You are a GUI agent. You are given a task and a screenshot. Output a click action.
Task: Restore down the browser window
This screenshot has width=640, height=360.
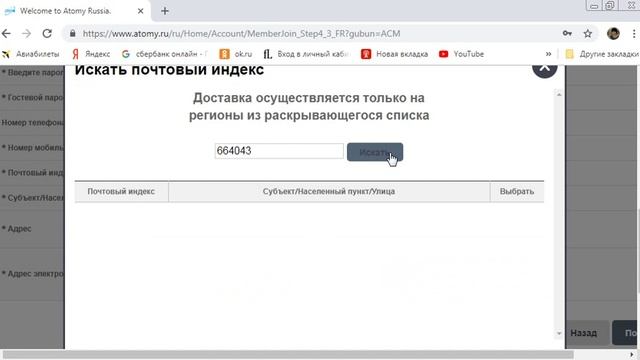coord(610,6)
